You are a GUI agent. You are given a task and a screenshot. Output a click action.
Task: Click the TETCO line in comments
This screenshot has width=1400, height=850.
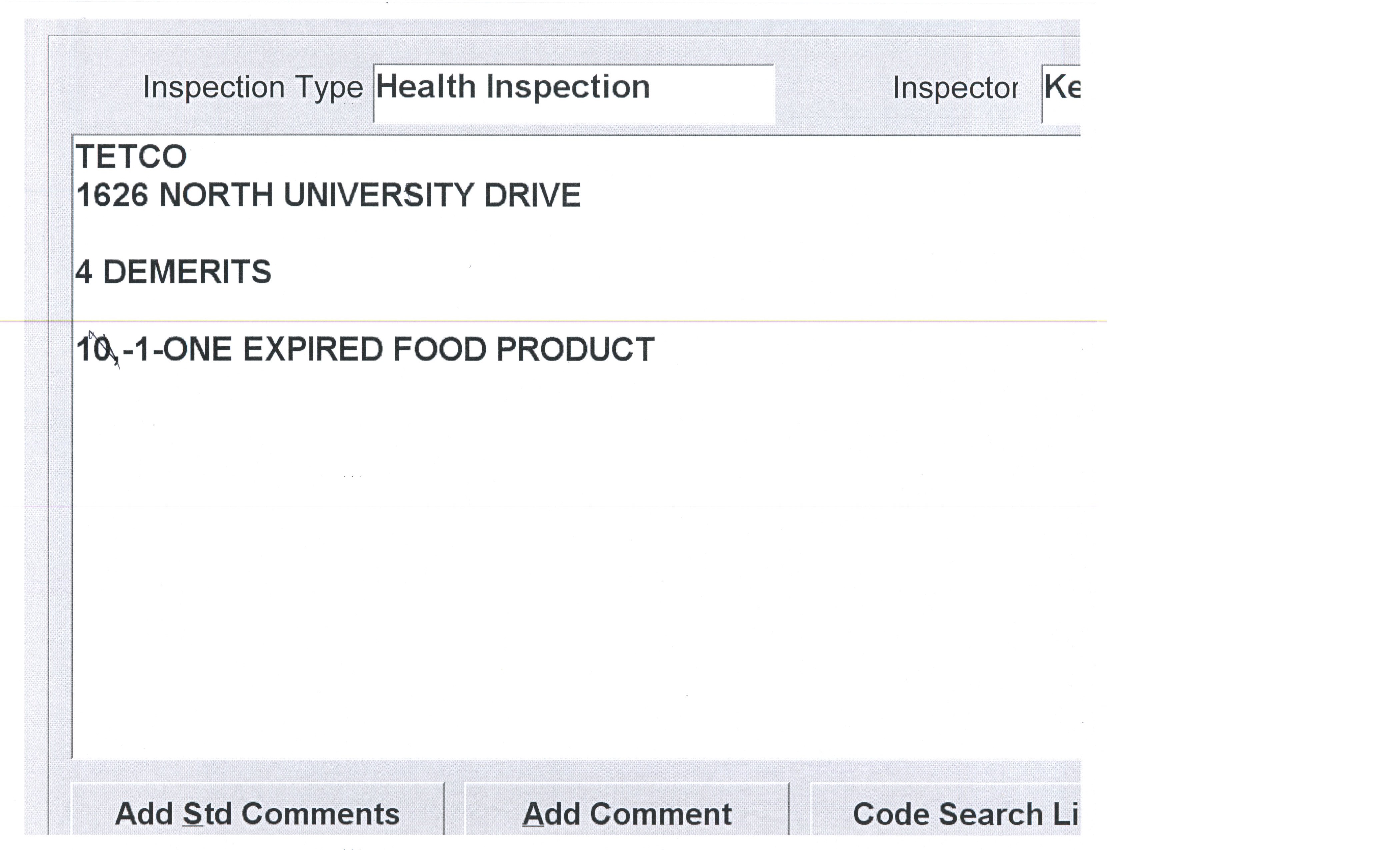(x=131, y=157)
